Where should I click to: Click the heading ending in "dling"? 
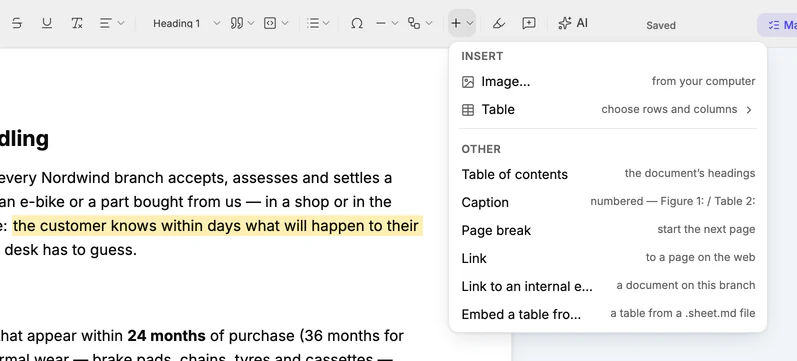24,139
